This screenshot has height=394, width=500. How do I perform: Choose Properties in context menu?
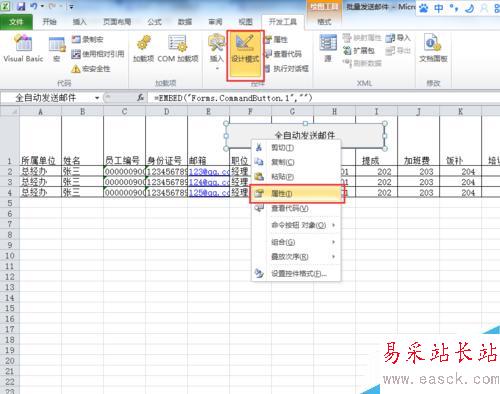tap(297, 193)
